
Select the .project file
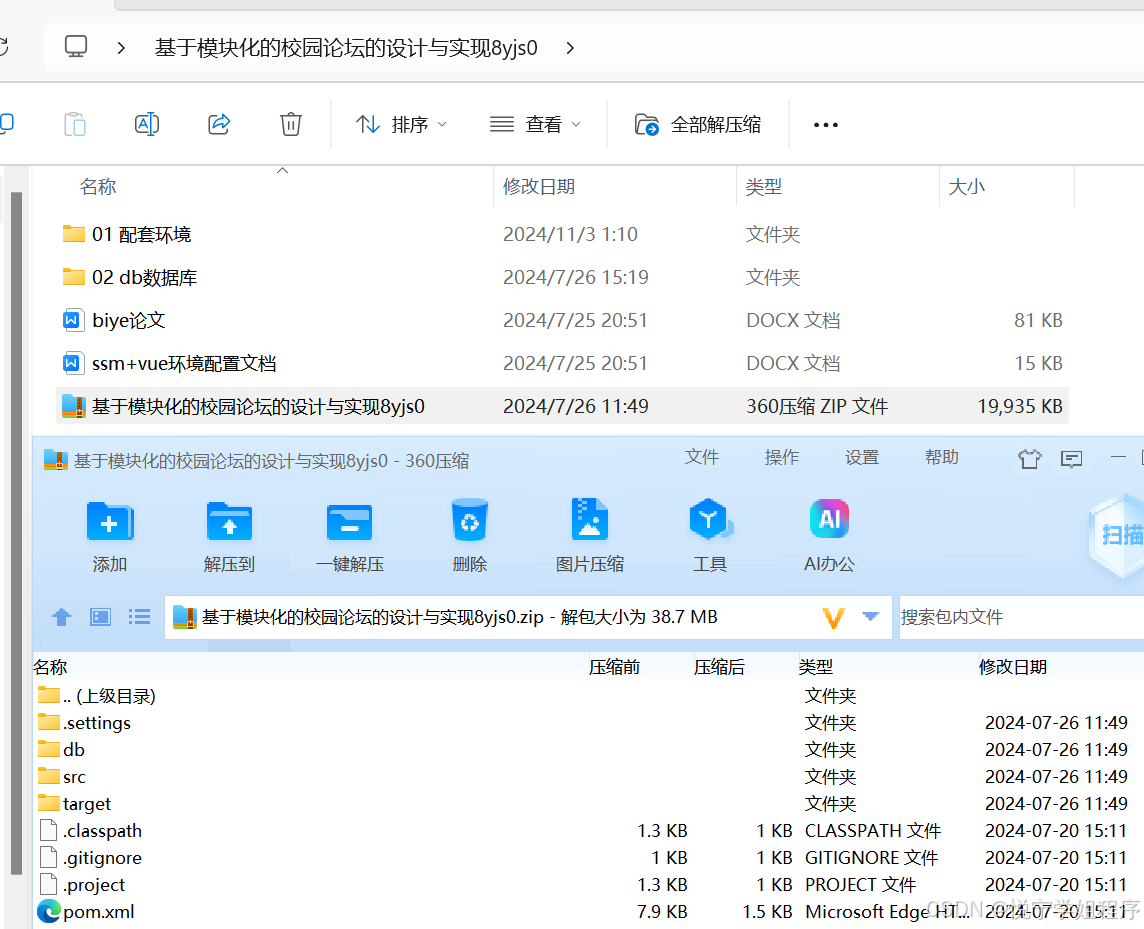click(x=82, y=884)
